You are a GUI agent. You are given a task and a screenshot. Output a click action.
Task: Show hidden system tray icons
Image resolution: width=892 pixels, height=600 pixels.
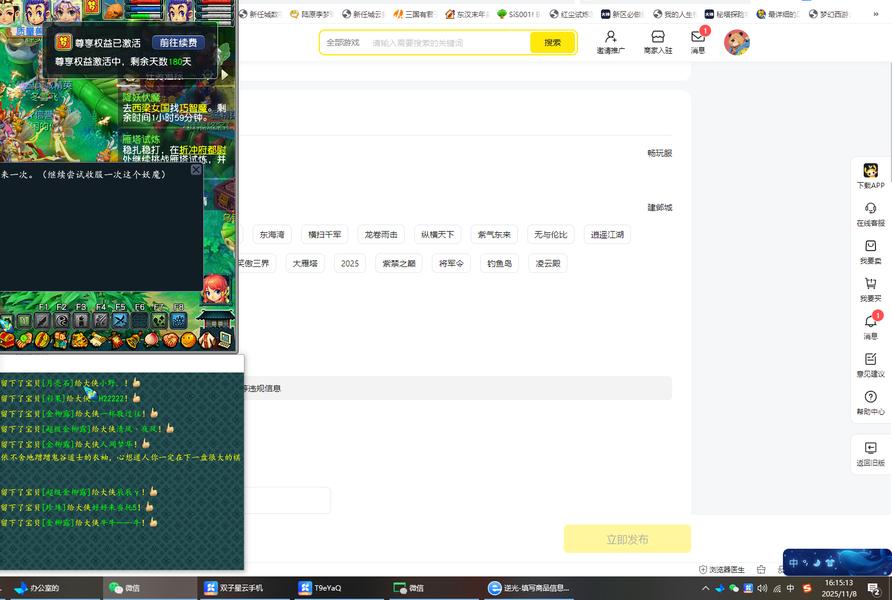(x=705, y=588)
